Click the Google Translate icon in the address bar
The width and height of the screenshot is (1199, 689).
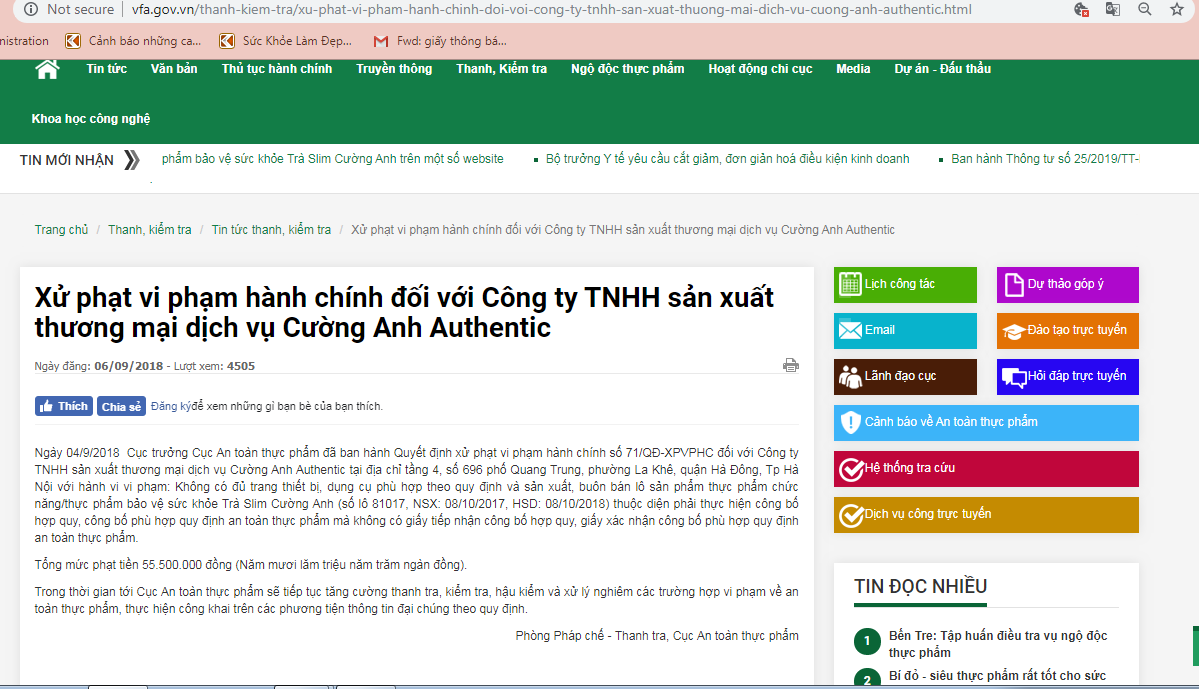1112,10
